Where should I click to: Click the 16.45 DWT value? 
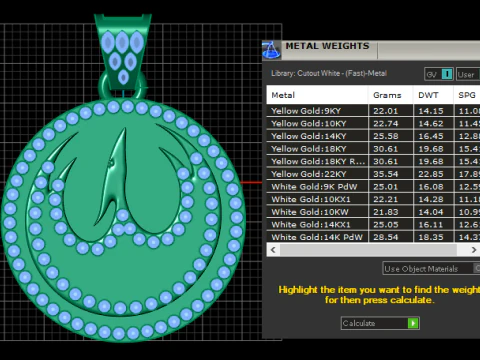[431, 136]
